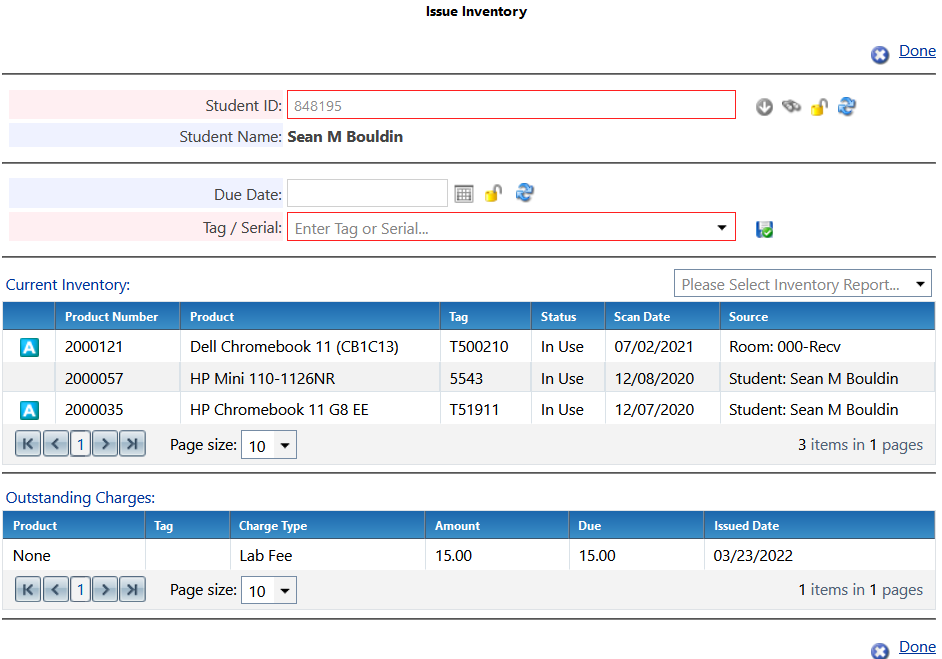
Task: Select product number 2000035
Action: 94,410
